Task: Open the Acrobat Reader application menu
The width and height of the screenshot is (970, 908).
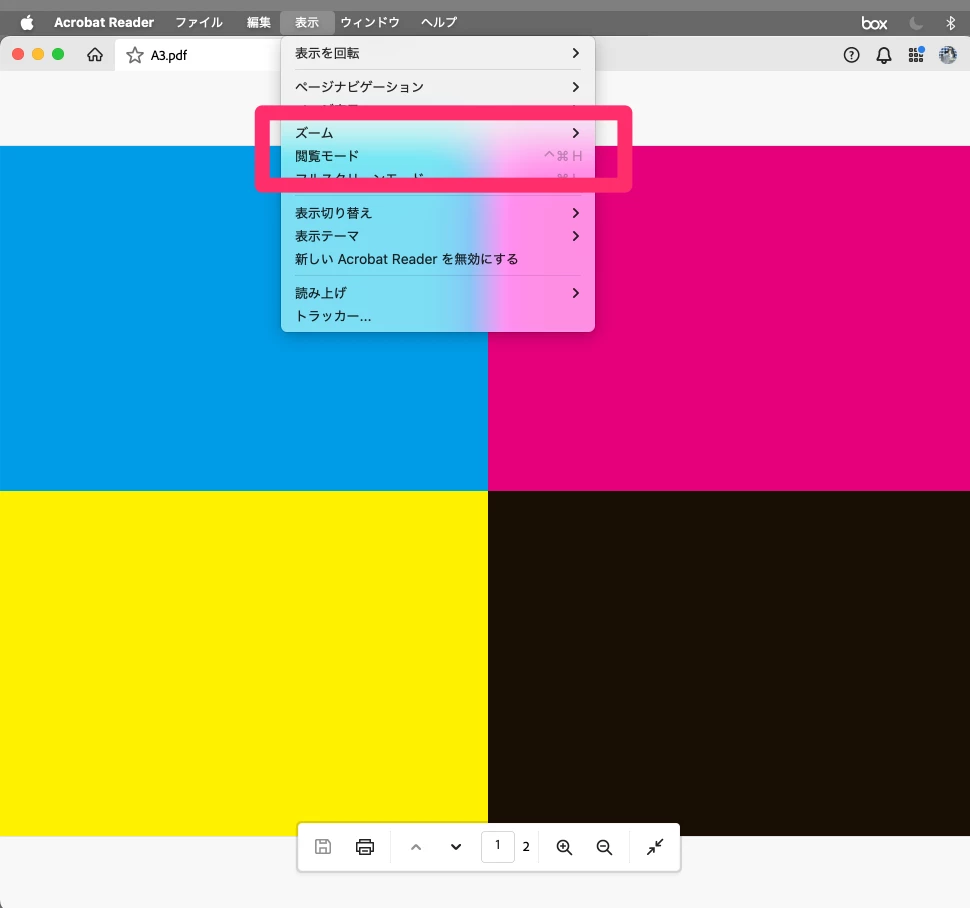Action: click(104, 23)
